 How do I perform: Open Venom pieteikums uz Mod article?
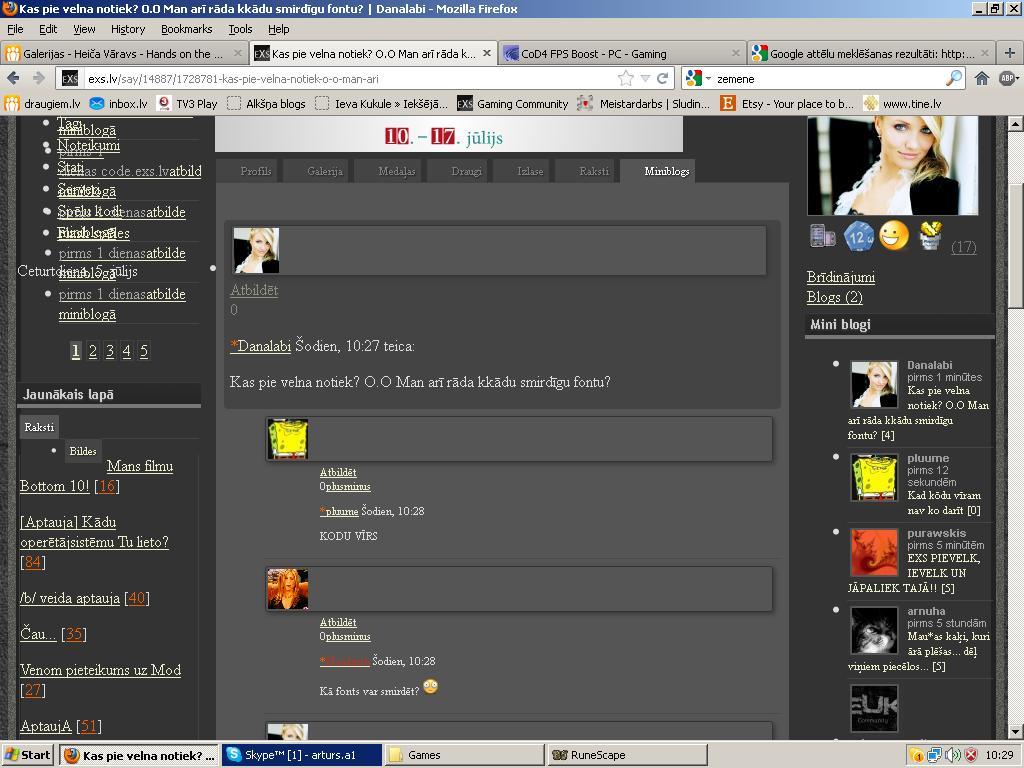coord(101,670)
